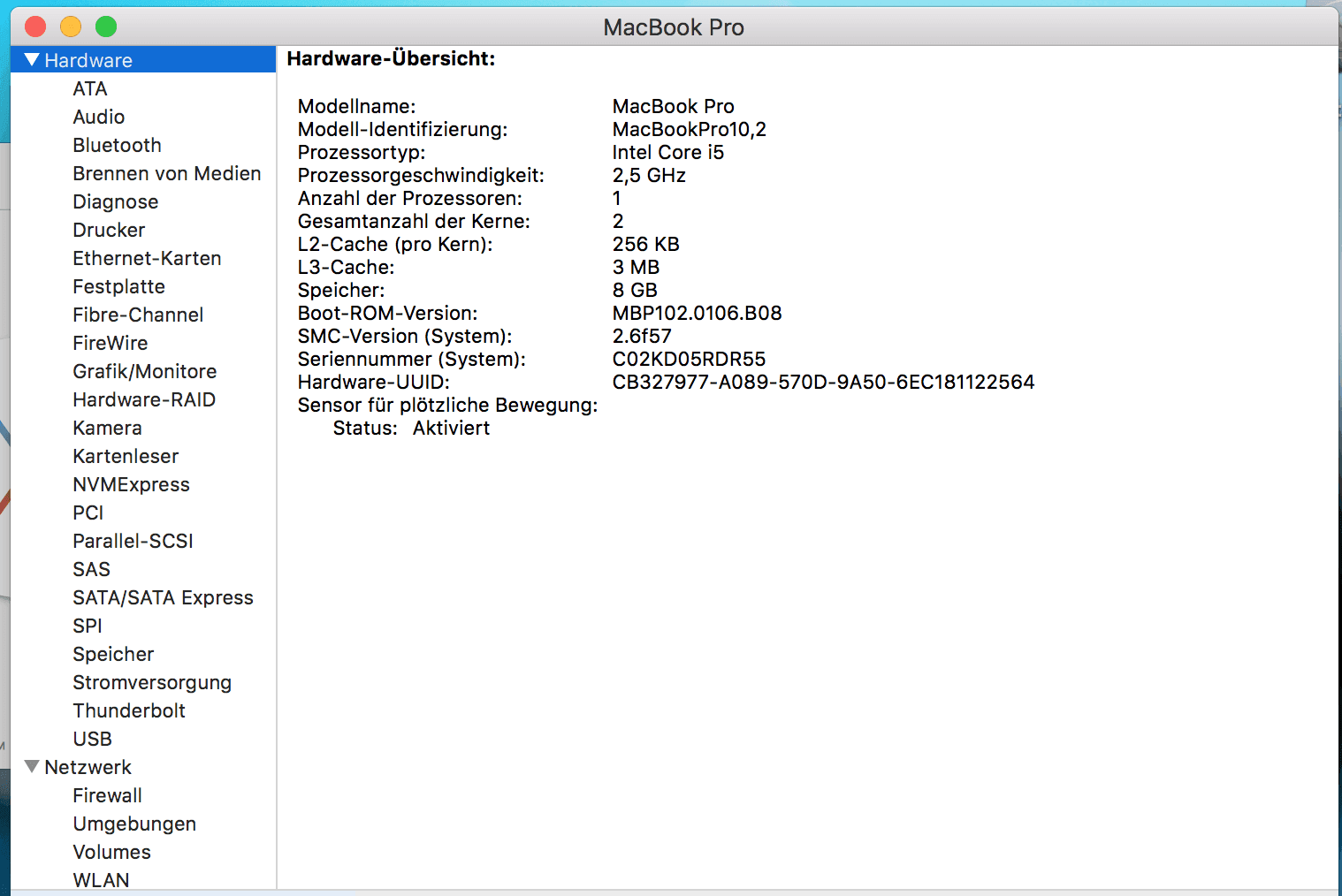This screenshot has height=896, width=1342.
Task: Open Hardware-RAID entry
Action: click(144, 399)
